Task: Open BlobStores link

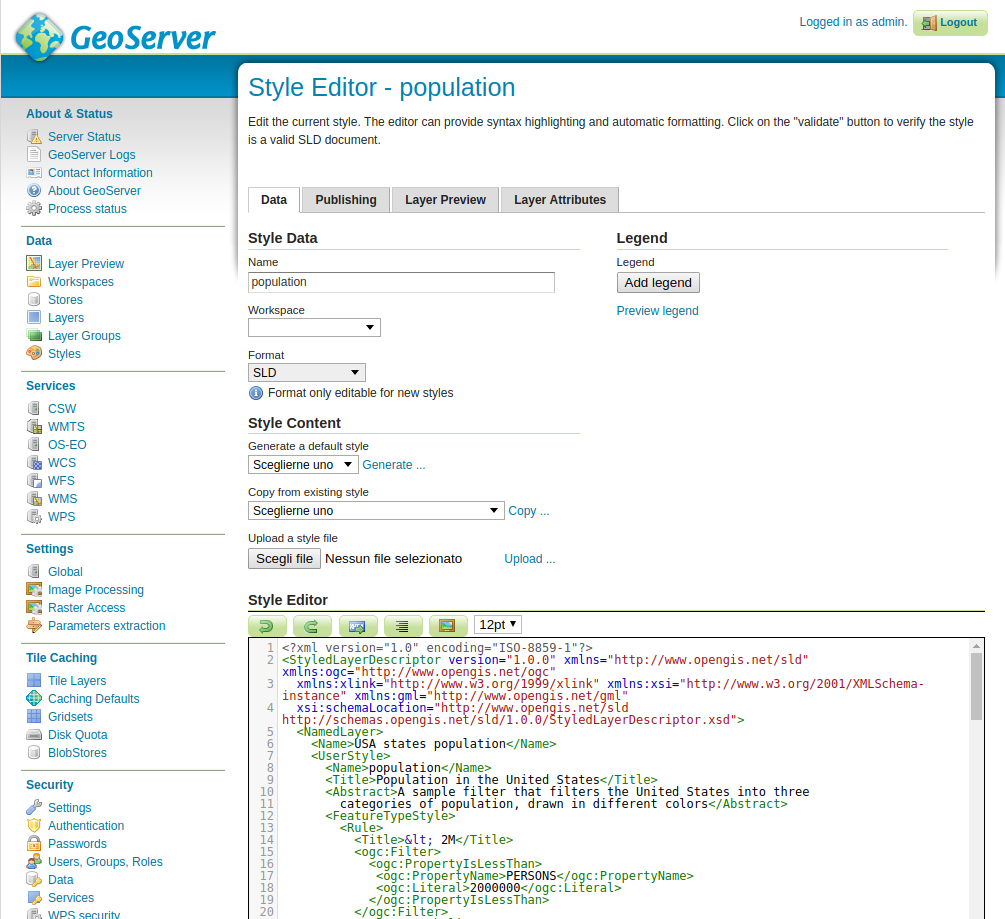Action: coord(78,752)
